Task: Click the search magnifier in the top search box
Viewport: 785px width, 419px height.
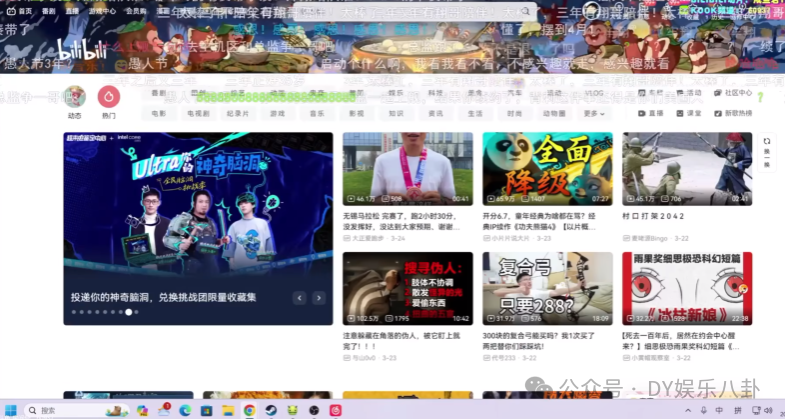Action: pos(525,11)
